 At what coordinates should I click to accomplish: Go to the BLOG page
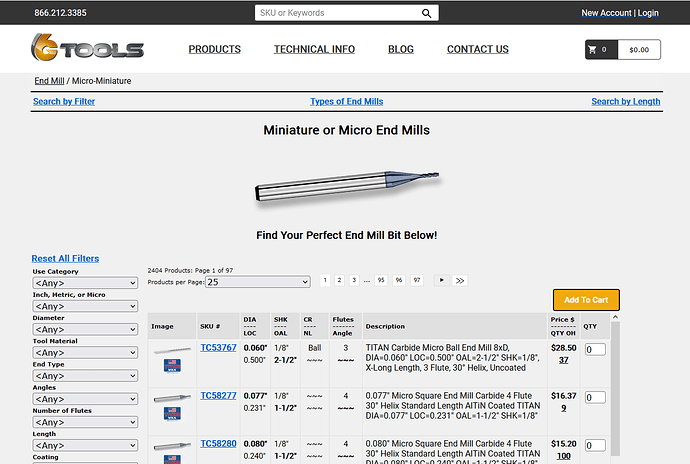click(x=401, y=49)
